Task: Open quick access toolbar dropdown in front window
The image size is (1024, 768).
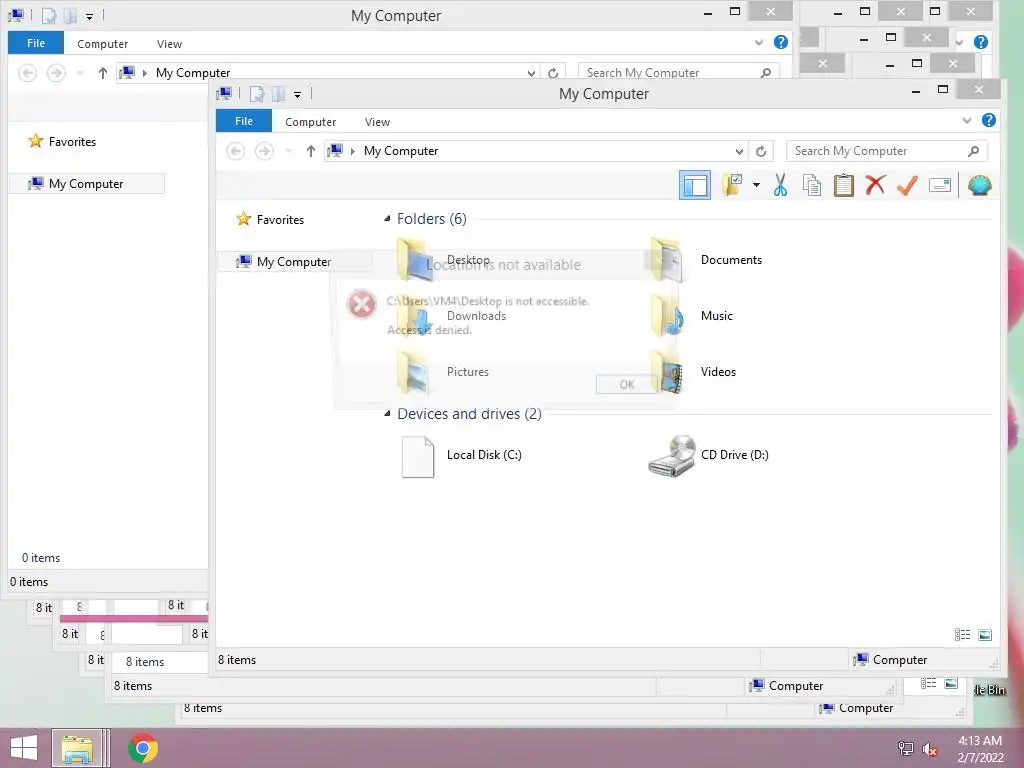Action: click(297, 95)
